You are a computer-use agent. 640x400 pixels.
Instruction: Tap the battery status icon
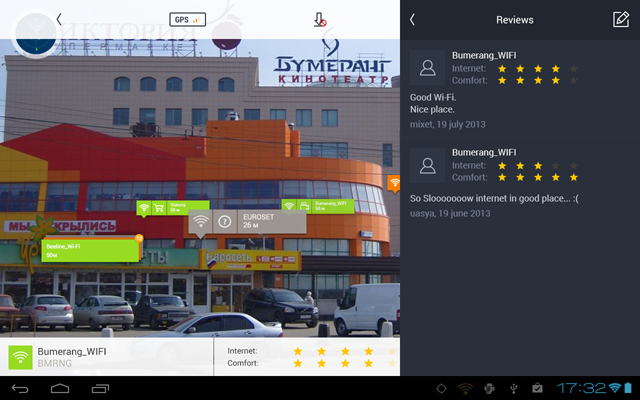point(628,388)
